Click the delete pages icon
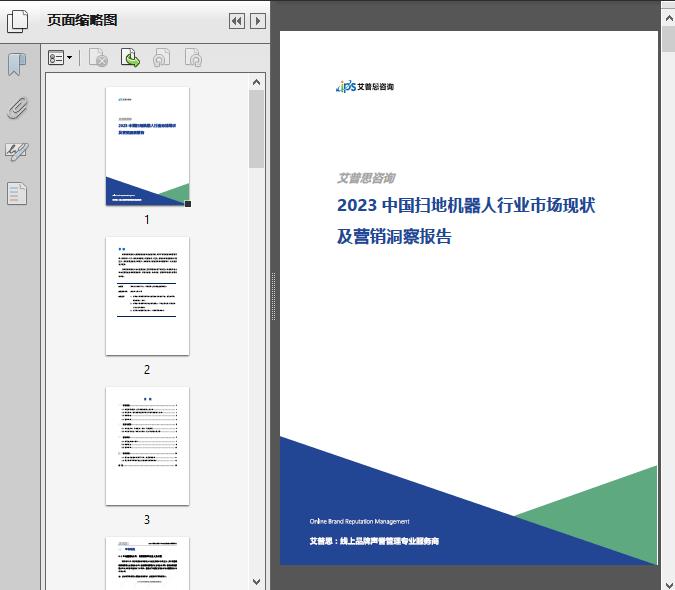 coord(98,58)
